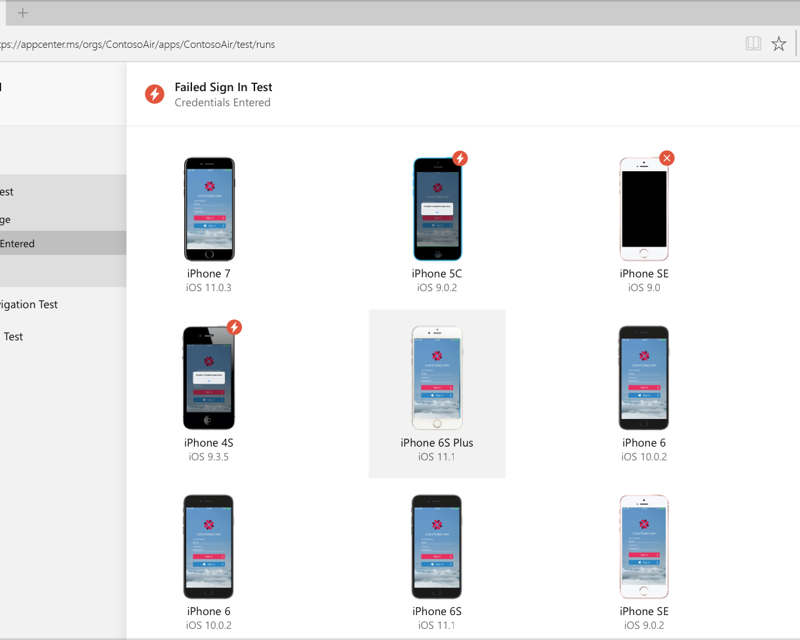Screen dimensions: 800x640
Task: View the iPhone 6S iOS 11.1 screenshot
Action: [437, 548]
